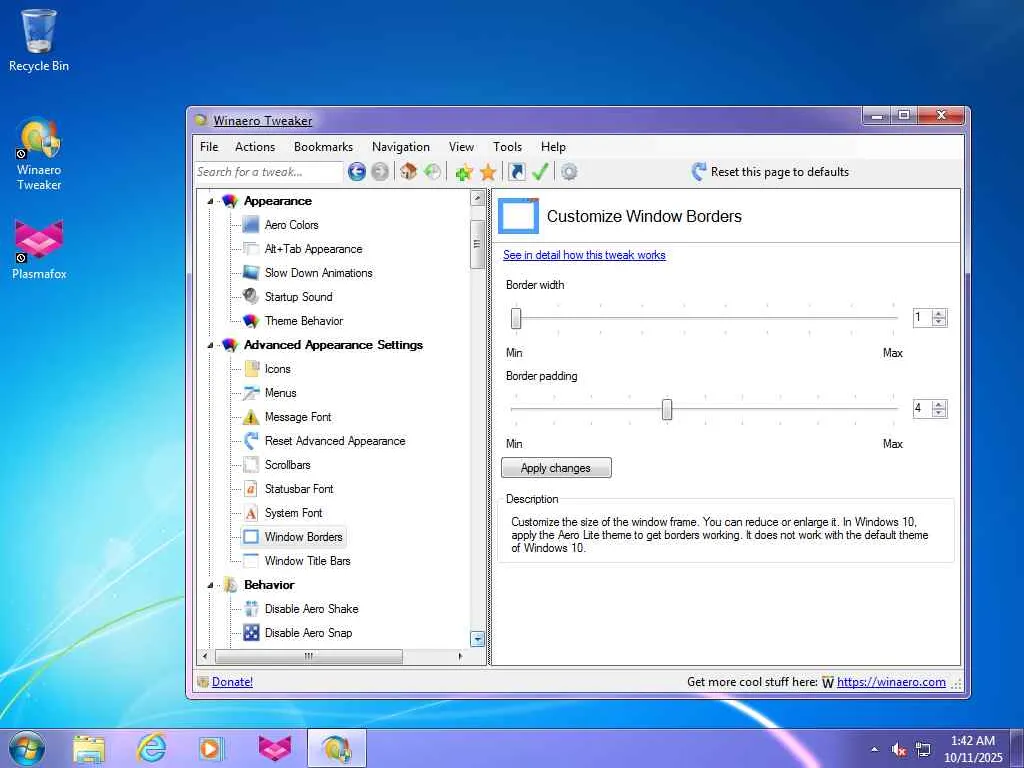Click the green recent-history toolbar icon
Screen dimensions: 1024x768
click(x=432, y=172)
